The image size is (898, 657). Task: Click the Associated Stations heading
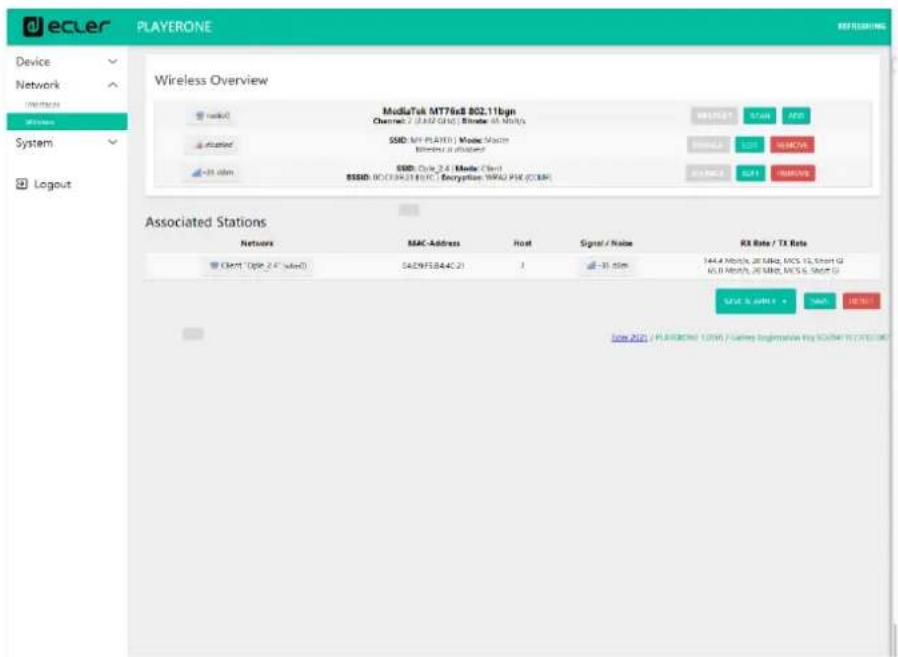coord(206,222)
